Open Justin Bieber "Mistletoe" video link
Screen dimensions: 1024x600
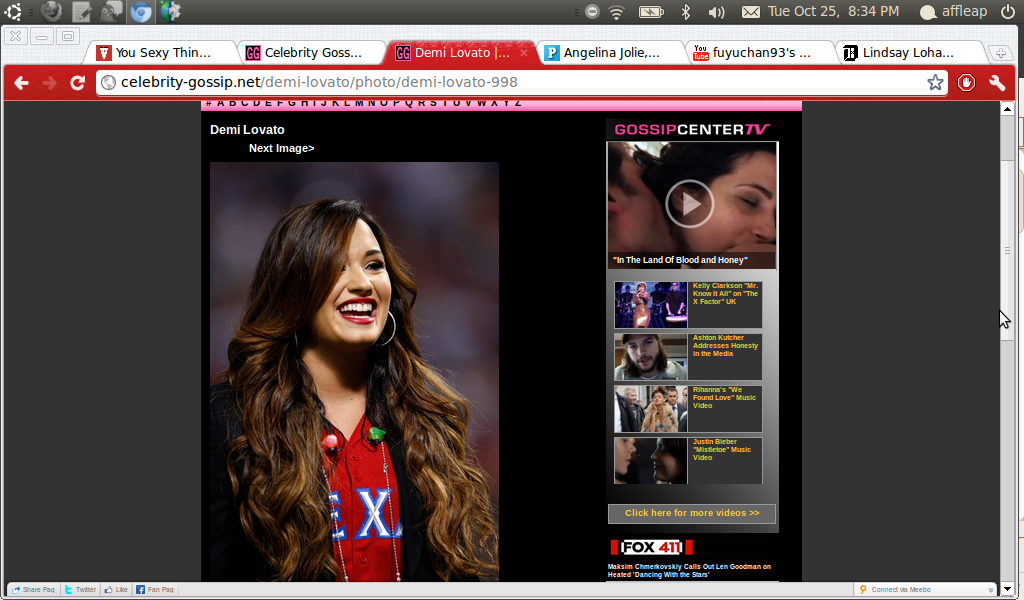(722, 449)
